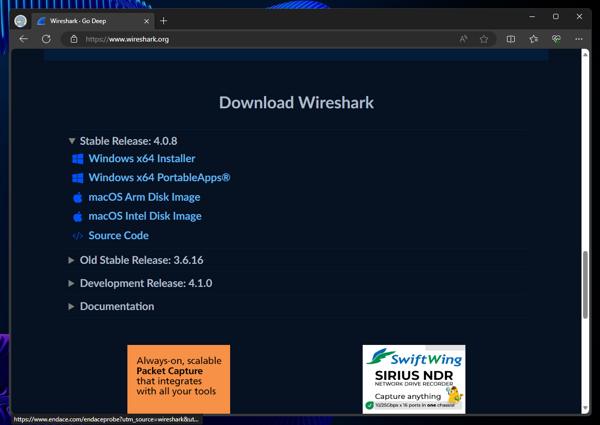Click the vertical scrollbar thumb

pos(585,285)
